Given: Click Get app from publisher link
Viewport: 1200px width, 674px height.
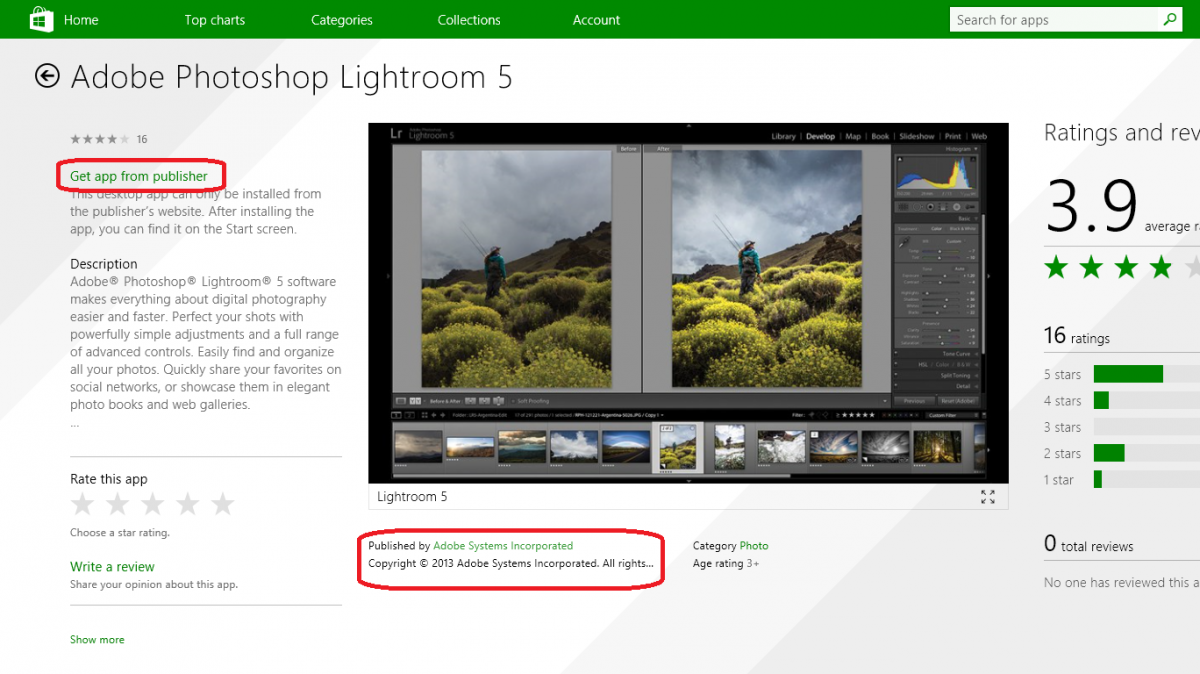Looking at the screenshot, I should pyautogui.click(x=139, y=176).
